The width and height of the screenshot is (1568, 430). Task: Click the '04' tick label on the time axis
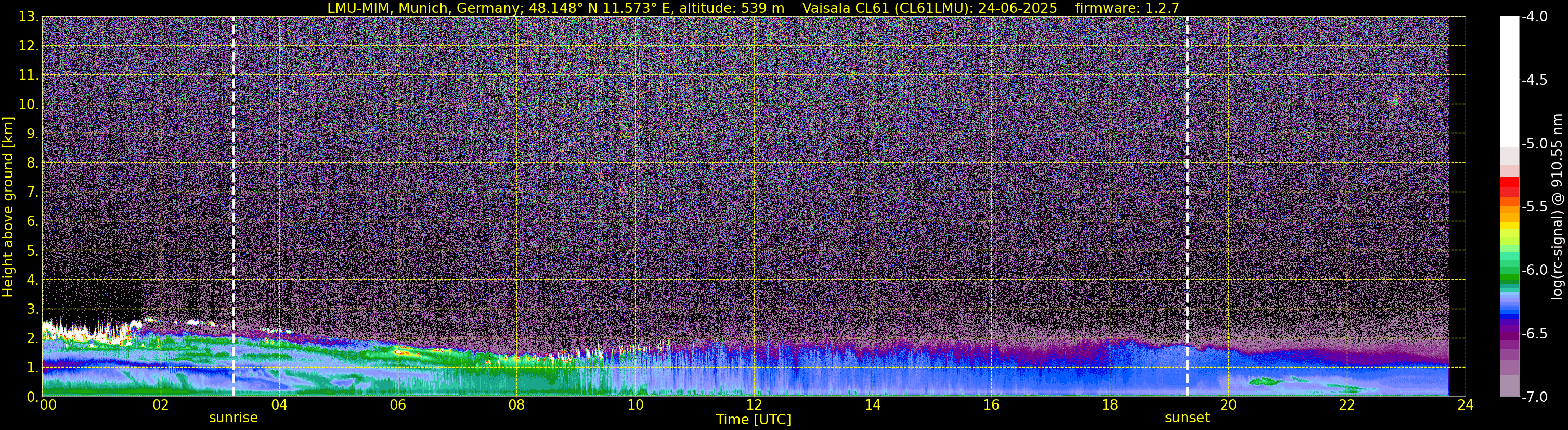tap(279, 405)
